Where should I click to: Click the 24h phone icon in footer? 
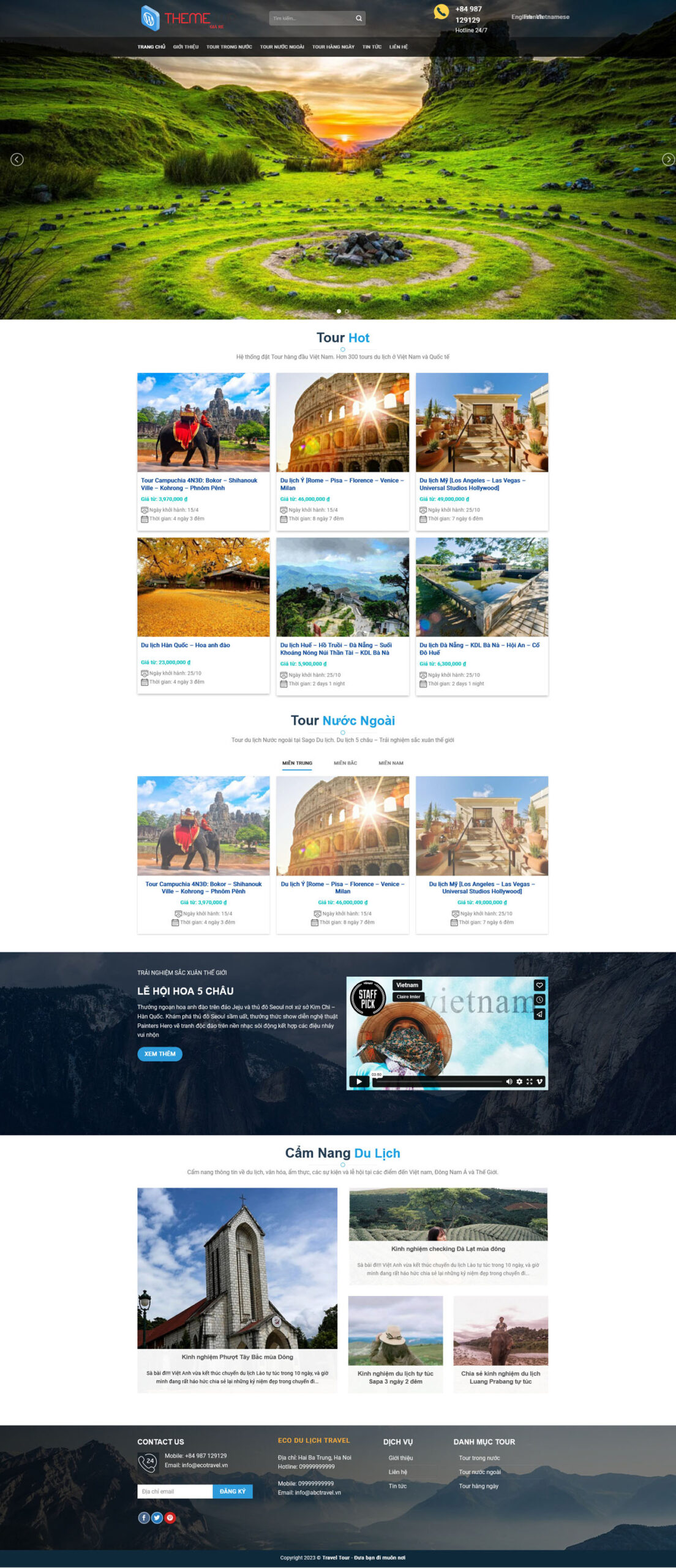coord(148,1463)
